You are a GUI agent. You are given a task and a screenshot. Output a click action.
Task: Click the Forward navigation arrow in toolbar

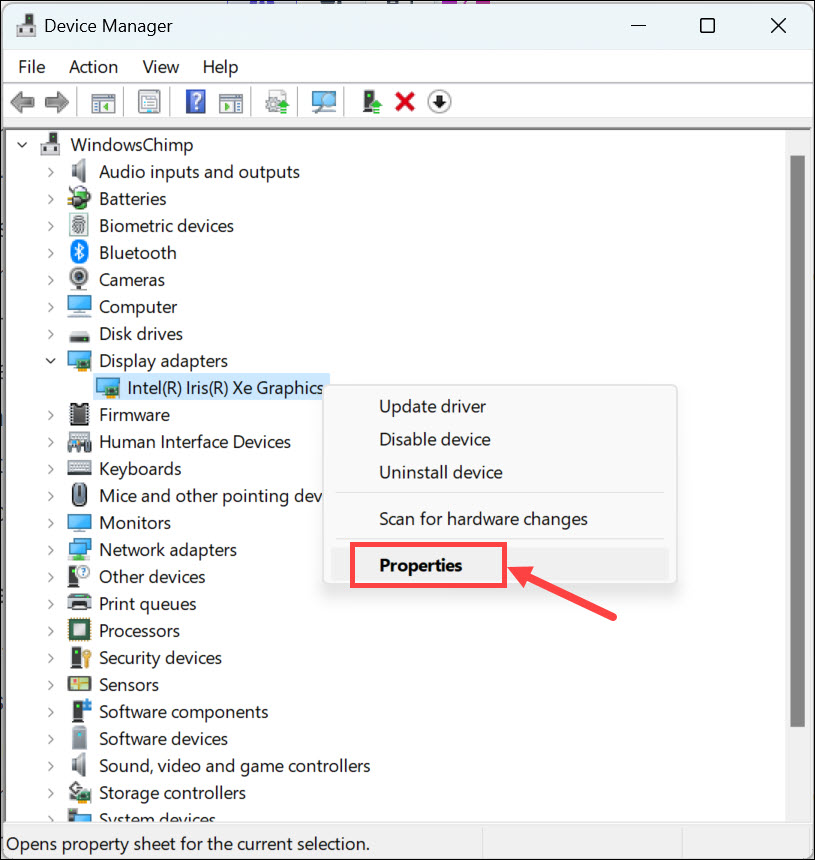tap(56, 101)
